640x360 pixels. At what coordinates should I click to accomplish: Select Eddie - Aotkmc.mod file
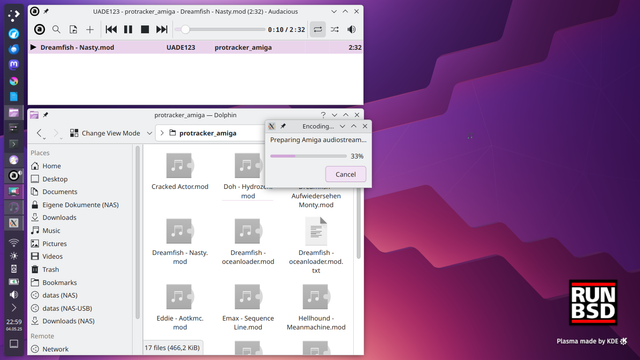tap(180, 307)
